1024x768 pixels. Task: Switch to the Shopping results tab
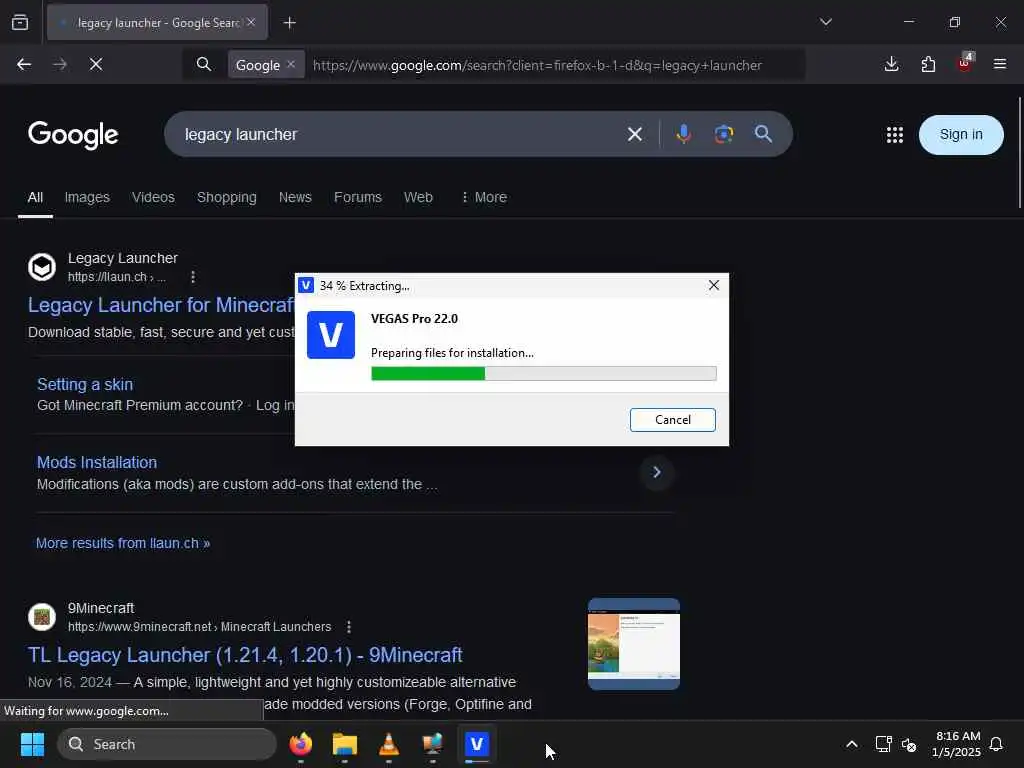227,197
